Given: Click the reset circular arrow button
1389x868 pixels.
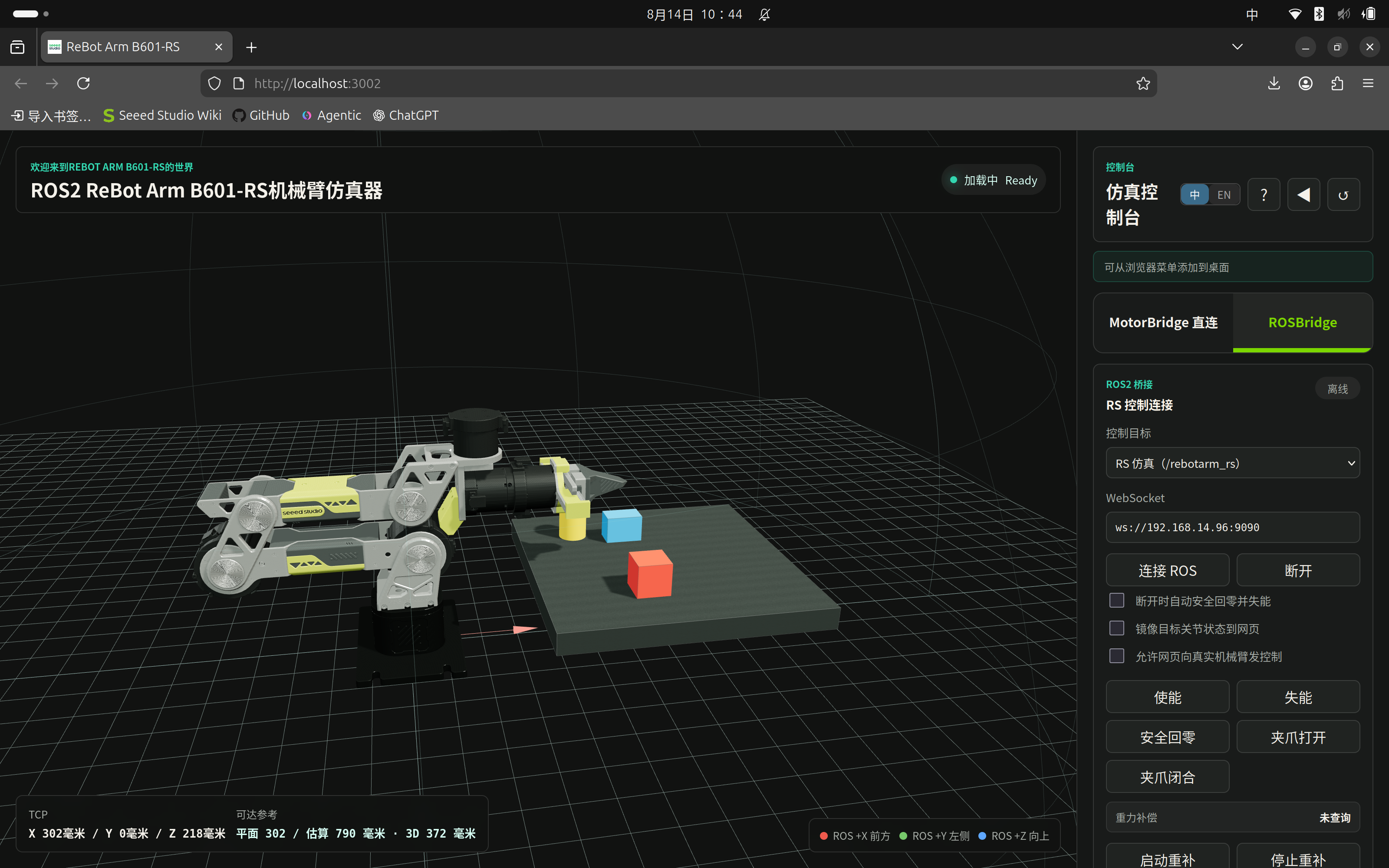Looking at the screenshot, I should pyautogui.click(x=1343, y=195).
